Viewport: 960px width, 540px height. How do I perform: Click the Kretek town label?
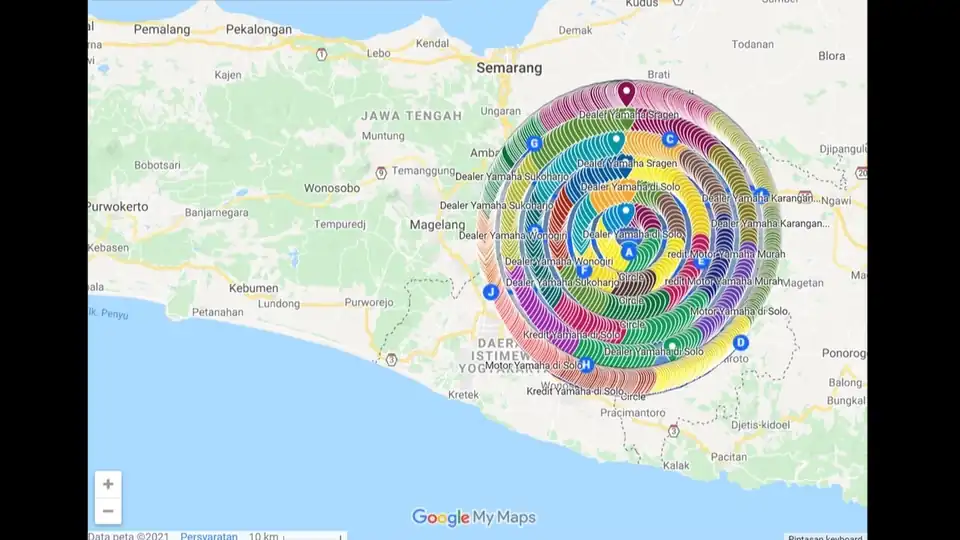463,395
